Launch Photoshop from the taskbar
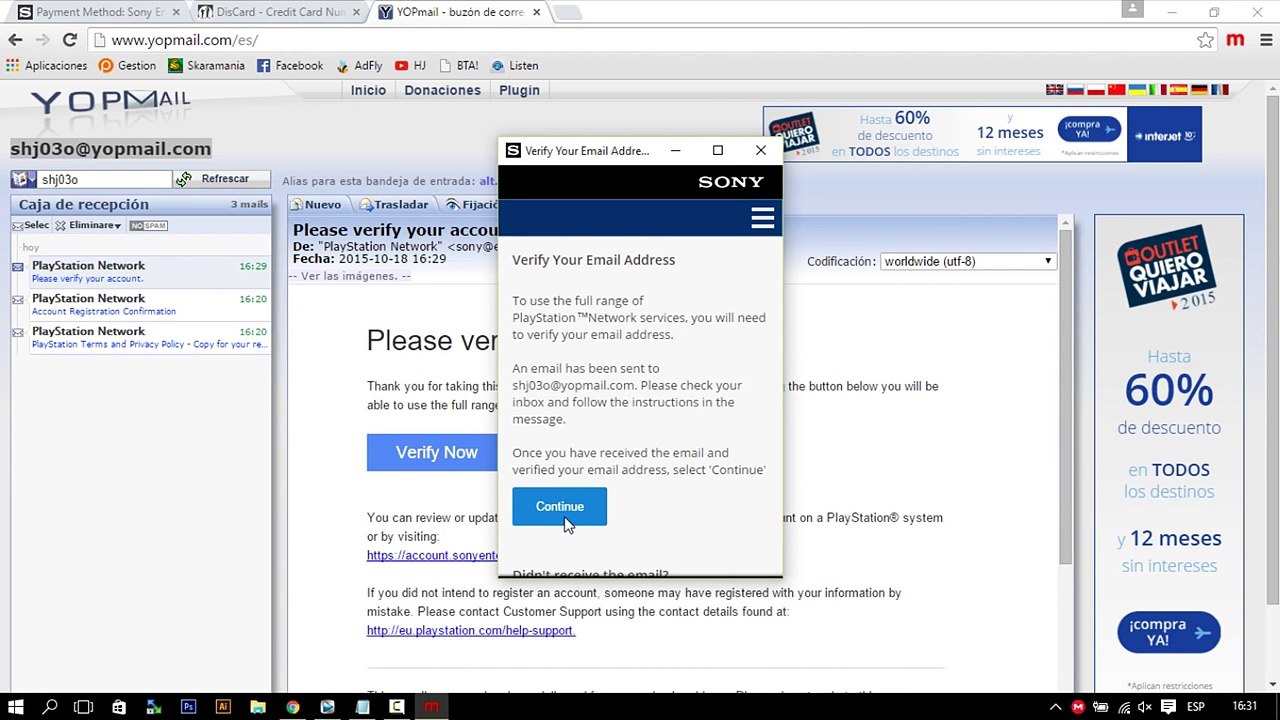This screenshot has width=1280, height=720. point(188,707)
